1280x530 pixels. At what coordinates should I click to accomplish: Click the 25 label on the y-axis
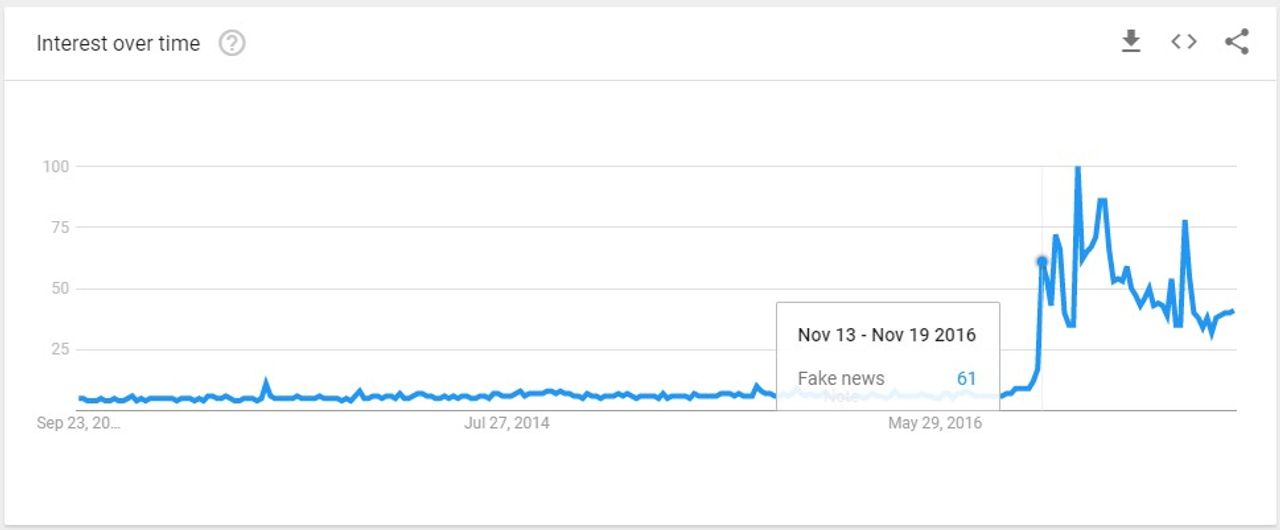coord(58,349)
